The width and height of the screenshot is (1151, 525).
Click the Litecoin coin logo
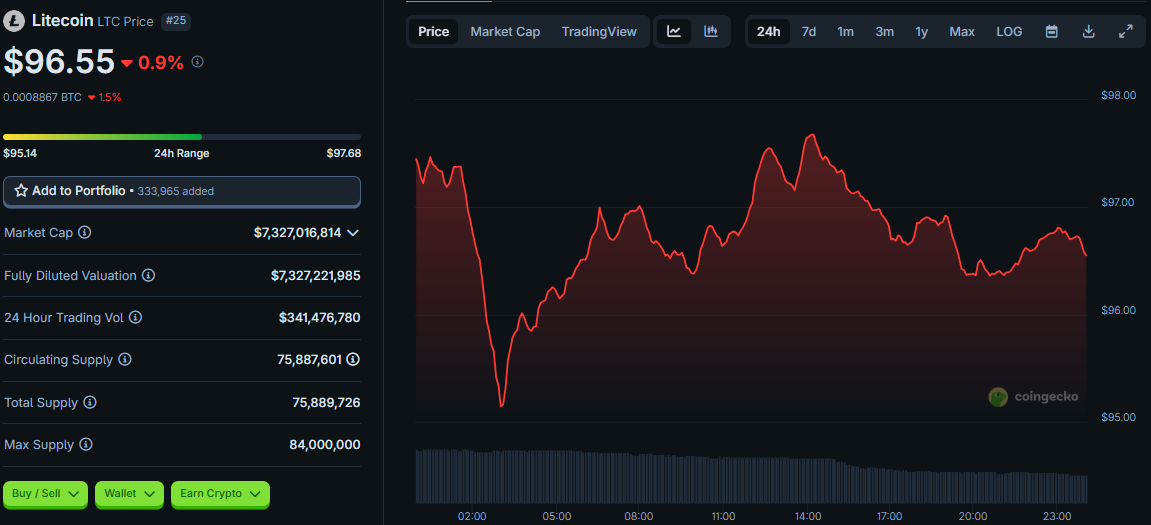(x=14, y=21)
